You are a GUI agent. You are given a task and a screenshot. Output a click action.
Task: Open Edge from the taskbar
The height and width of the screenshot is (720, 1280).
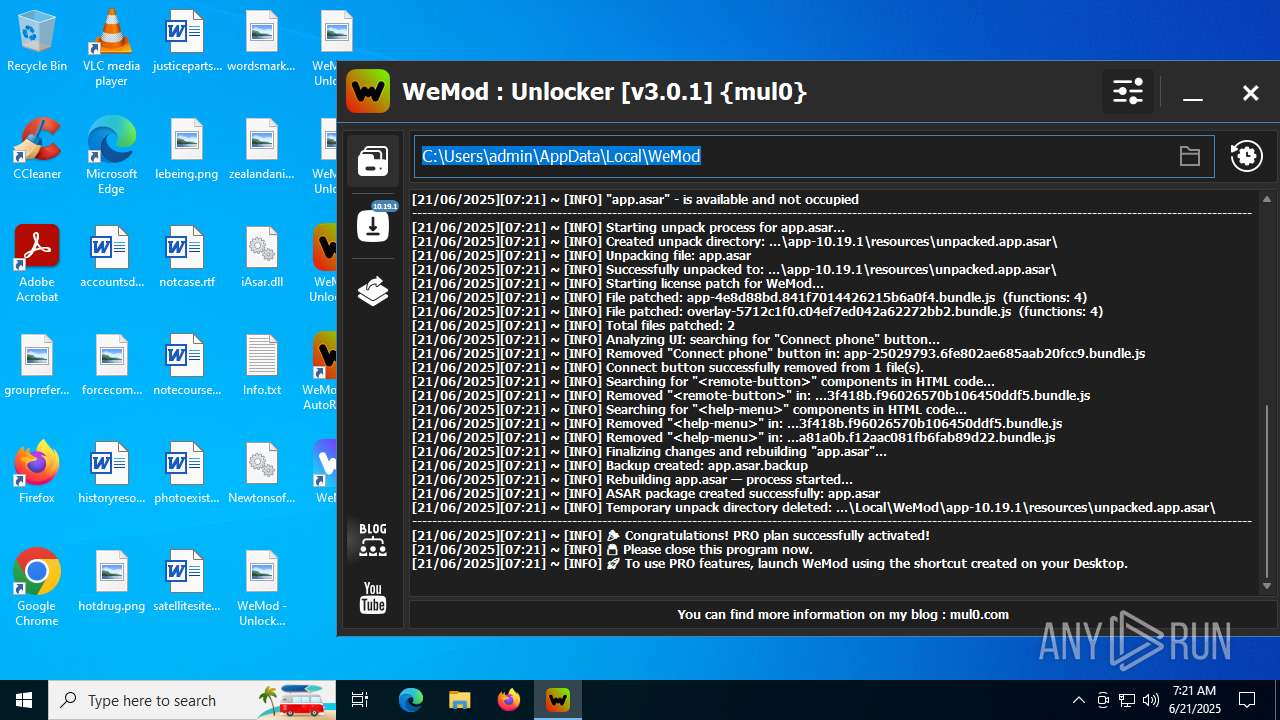pos(411,700)
